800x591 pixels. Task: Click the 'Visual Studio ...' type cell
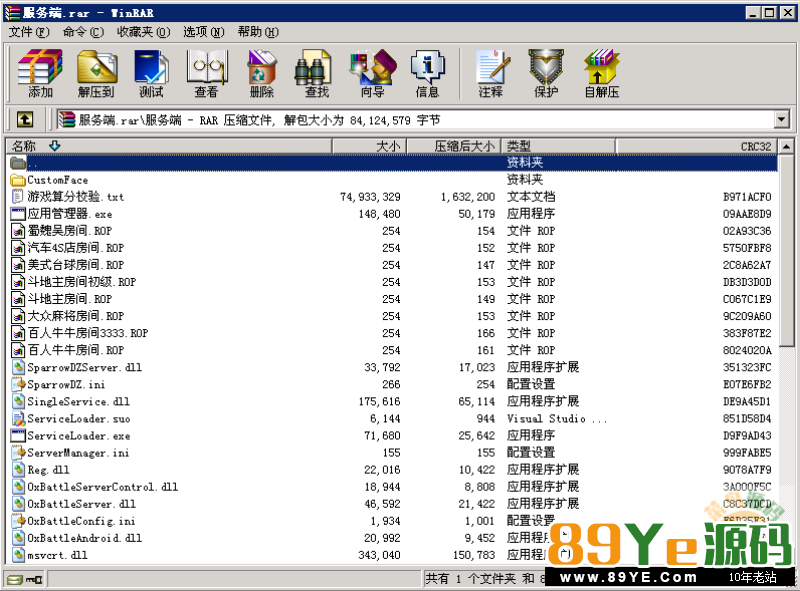tap(557, 418)
